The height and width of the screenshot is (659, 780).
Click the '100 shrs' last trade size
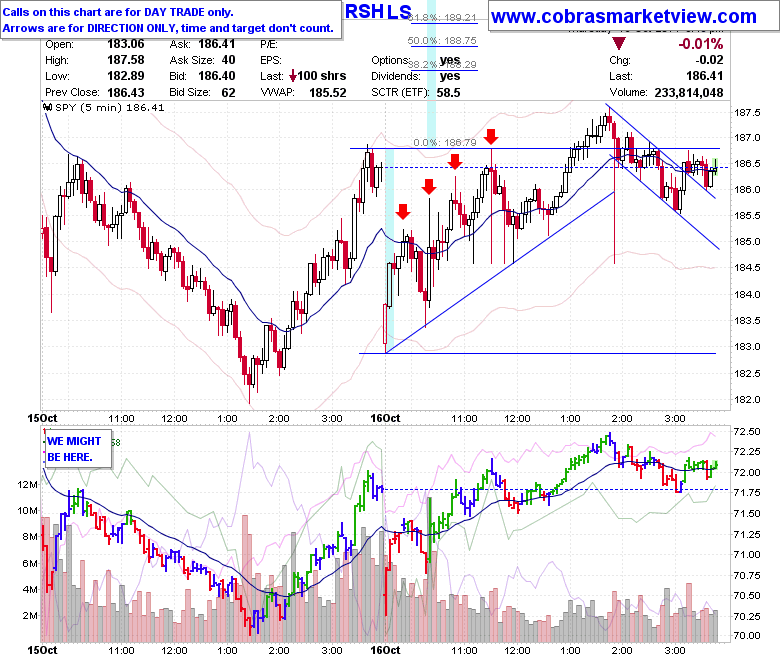coord(322,76)
